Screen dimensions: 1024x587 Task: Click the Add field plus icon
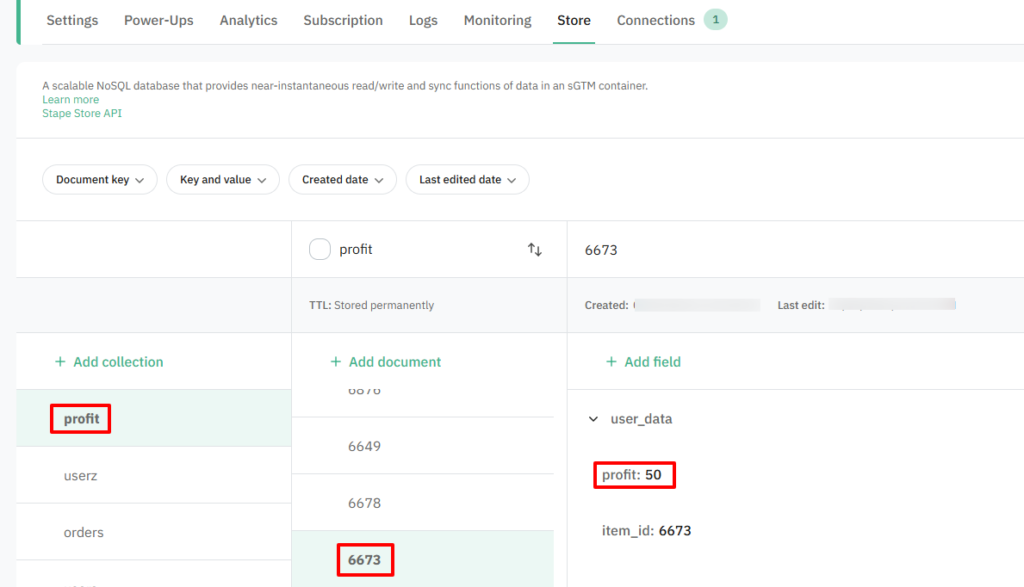click(x=611, y=362)
